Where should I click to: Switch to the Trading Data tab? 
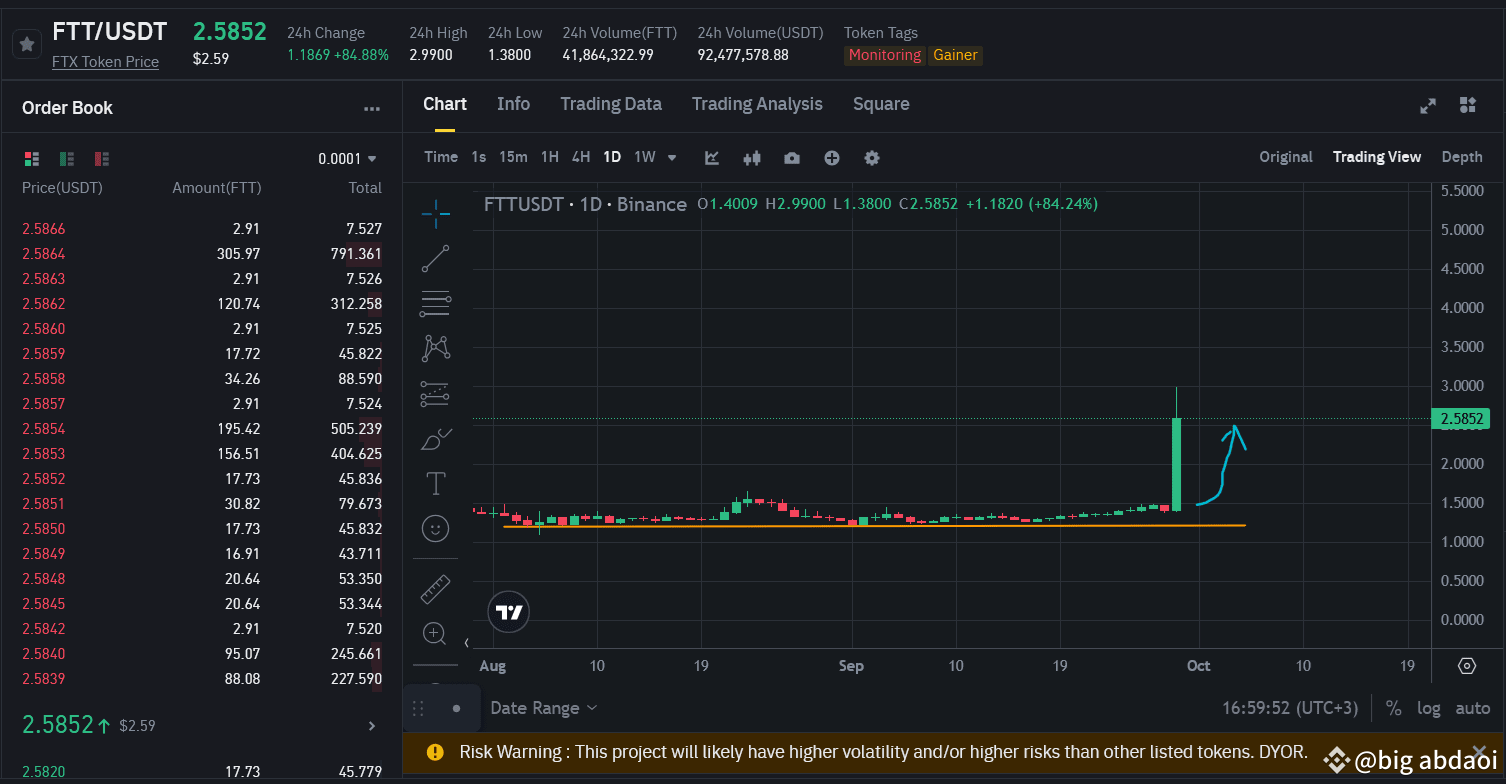pos(611,103)
